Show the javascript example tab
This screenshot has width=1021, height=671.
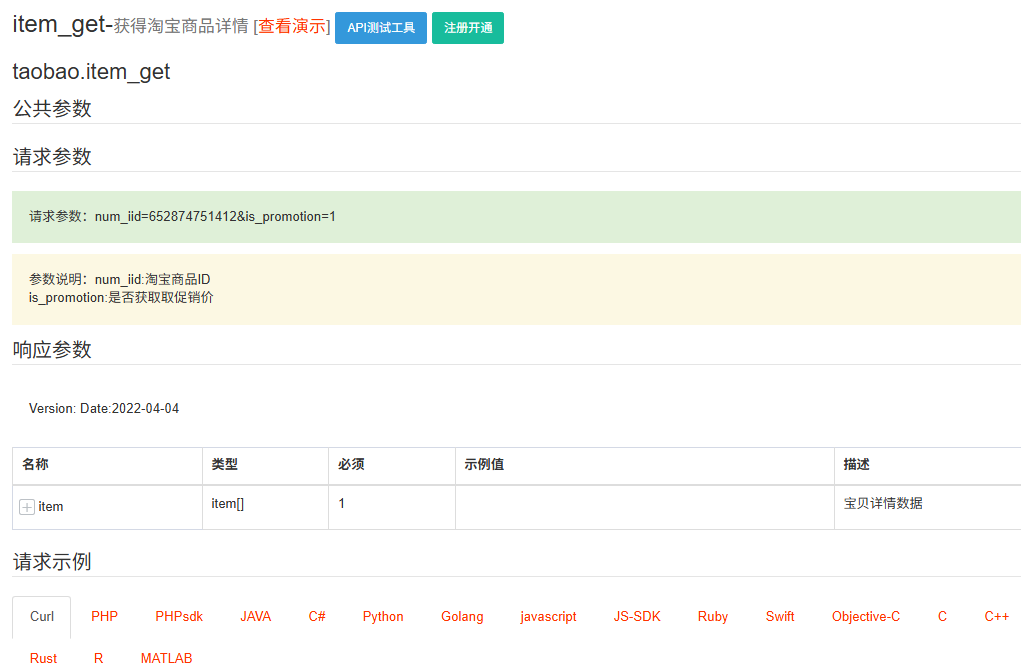coord(548,616)
